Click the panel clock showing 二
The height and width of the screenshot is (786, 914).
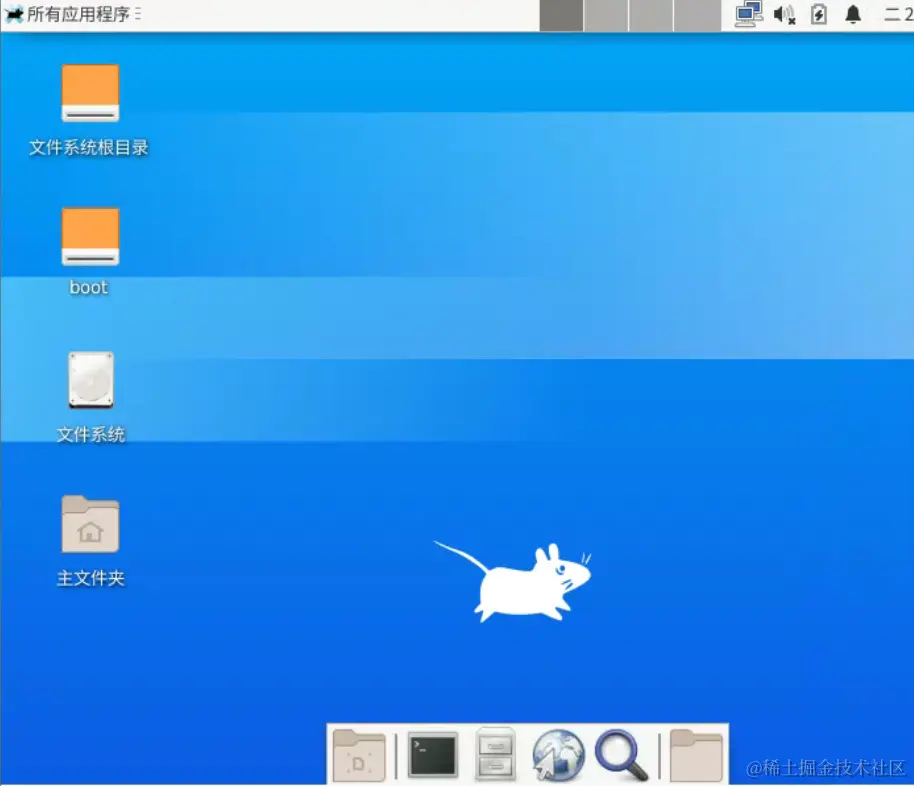coord(899,14)
